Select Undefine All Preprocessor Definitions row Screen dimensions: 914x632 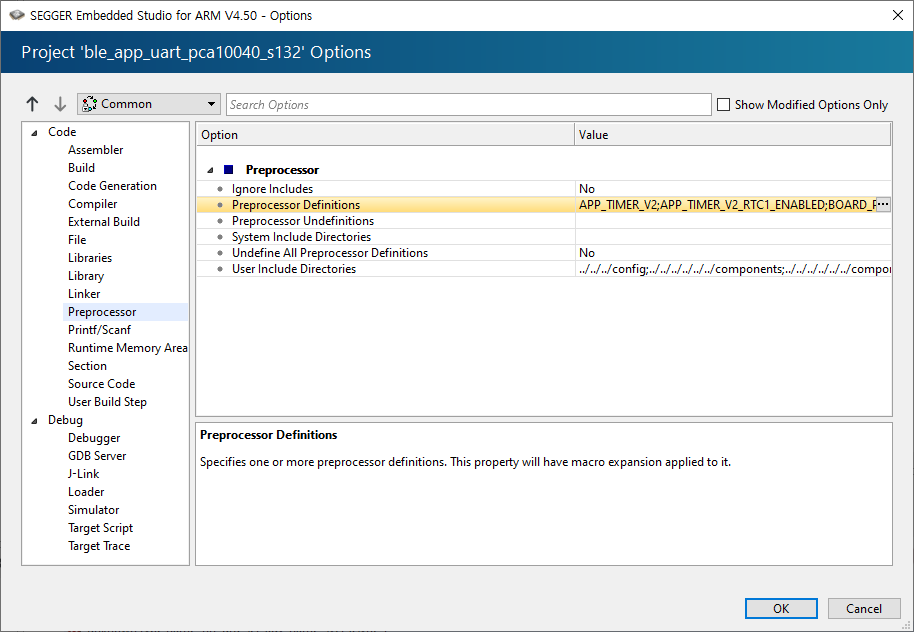tap(543, 253)
